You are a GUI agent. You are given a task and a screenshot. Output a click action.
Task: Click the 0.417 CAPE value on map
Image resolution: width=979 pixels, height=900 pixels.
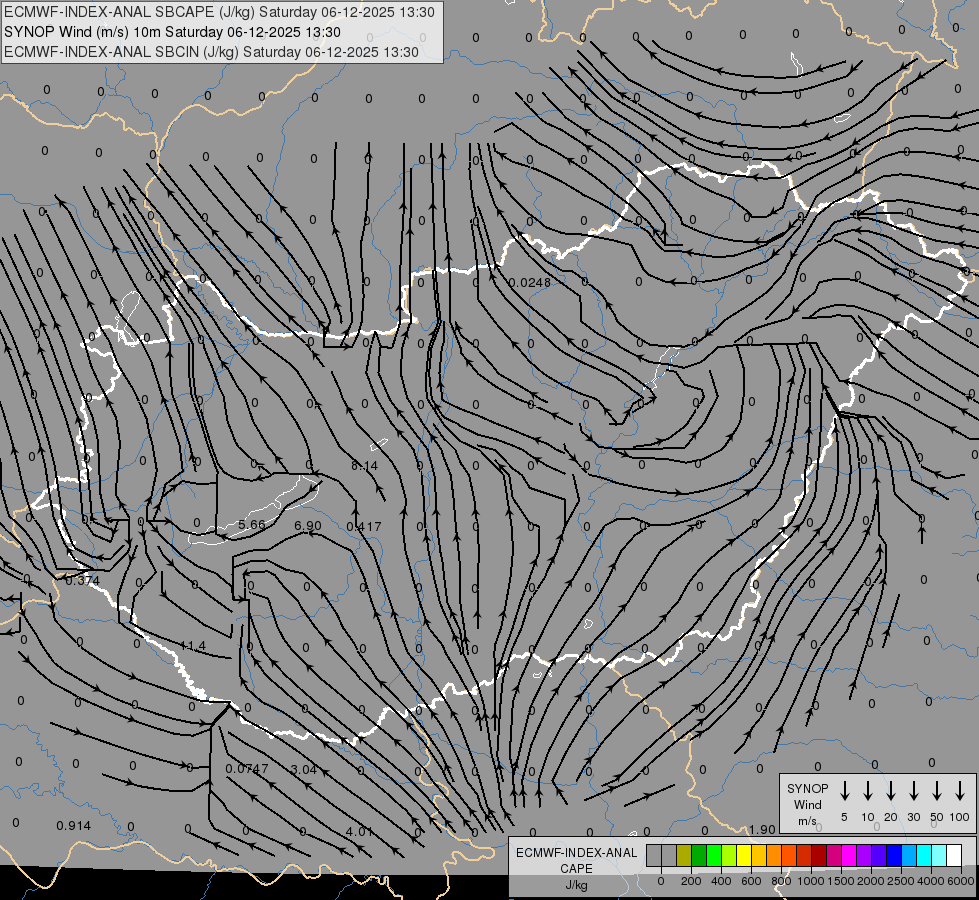click(x=363, y=527)
